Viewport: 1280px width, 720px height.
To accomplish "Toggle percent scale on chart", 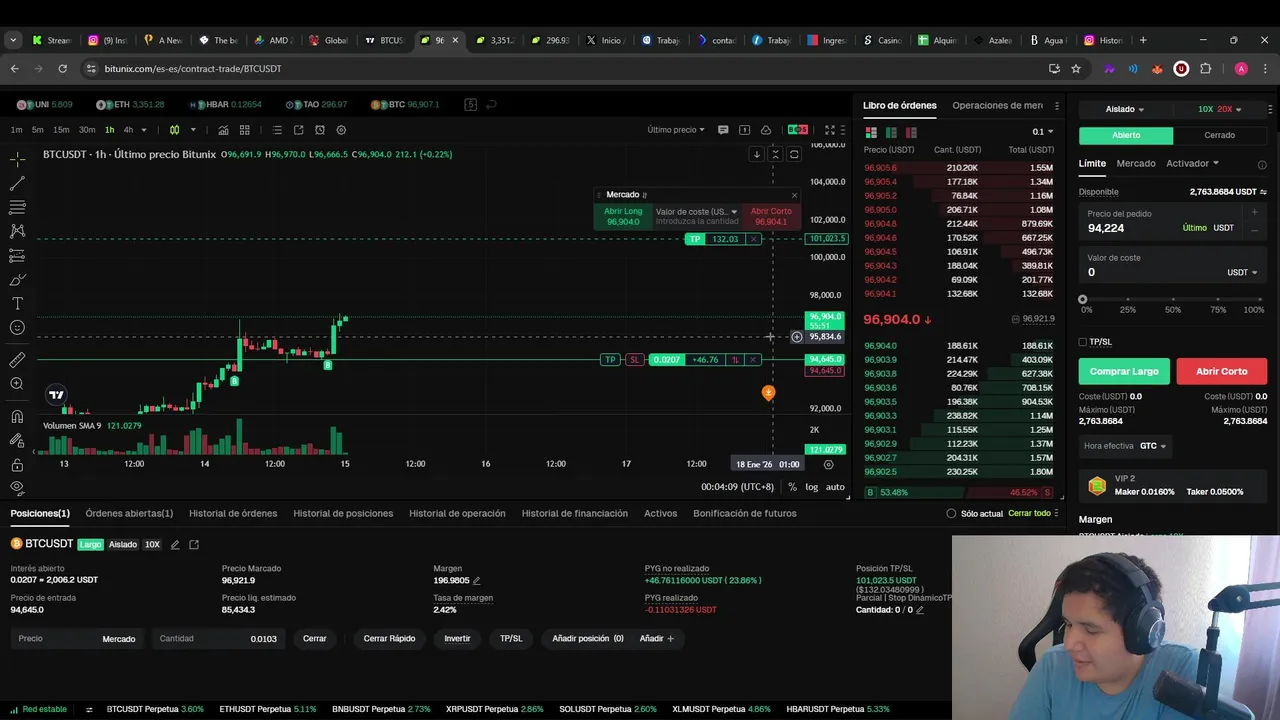I will click(x=792, y=487).
